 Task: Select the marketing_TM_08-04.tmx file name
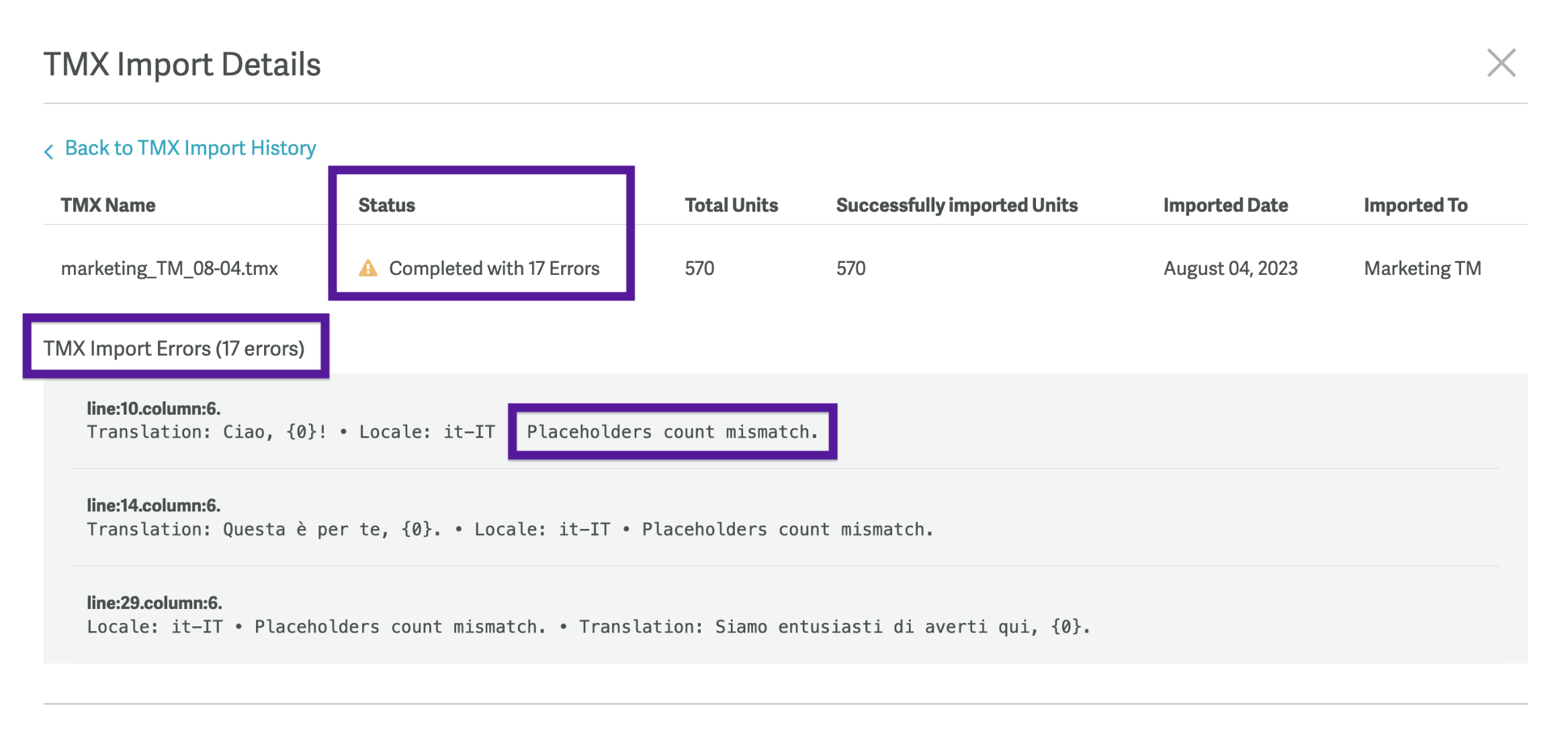point(169,269)
